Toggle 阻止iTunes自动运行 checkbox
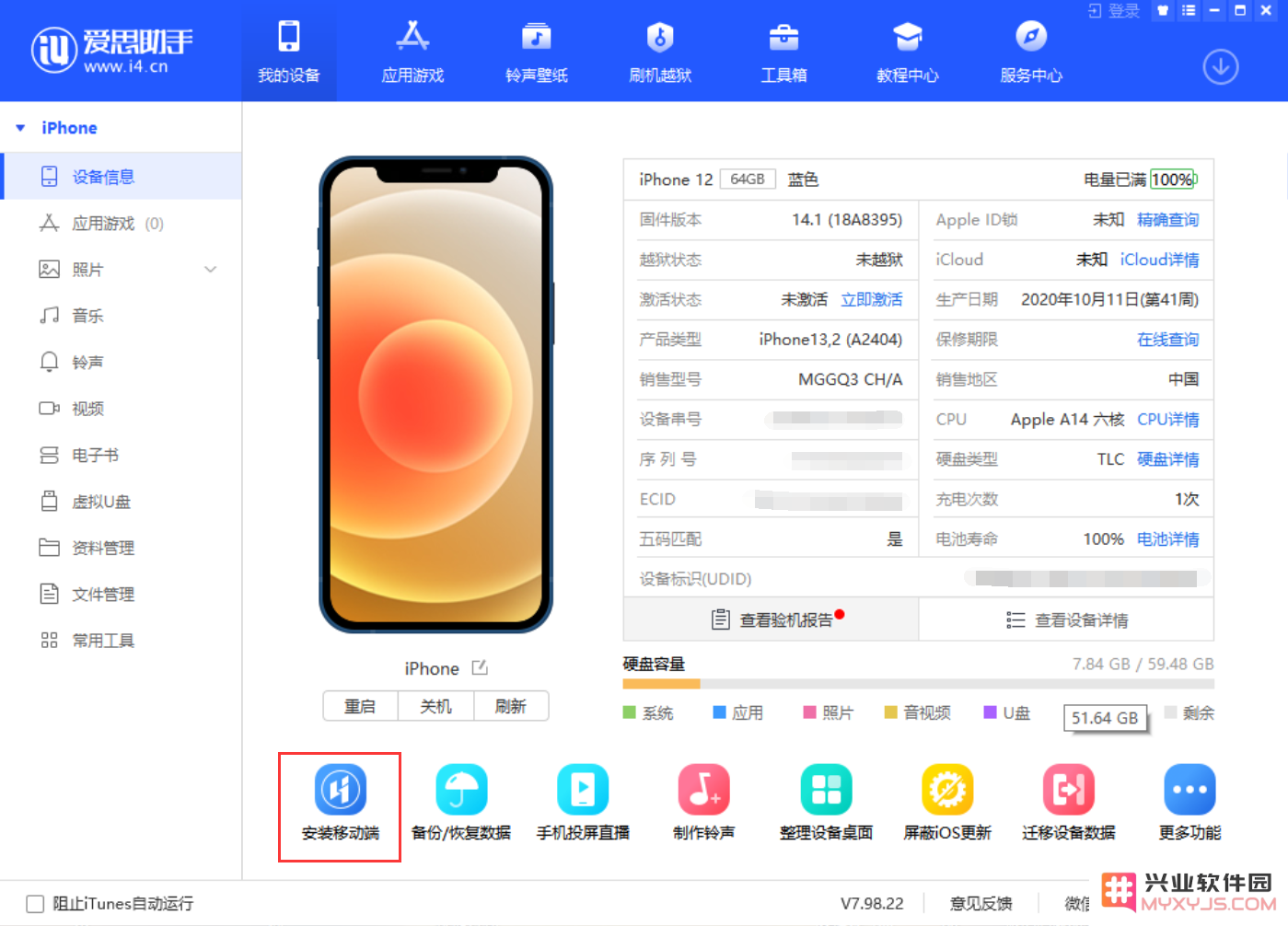The height and width of the screenshot is (926, 1288). [35, 904]
